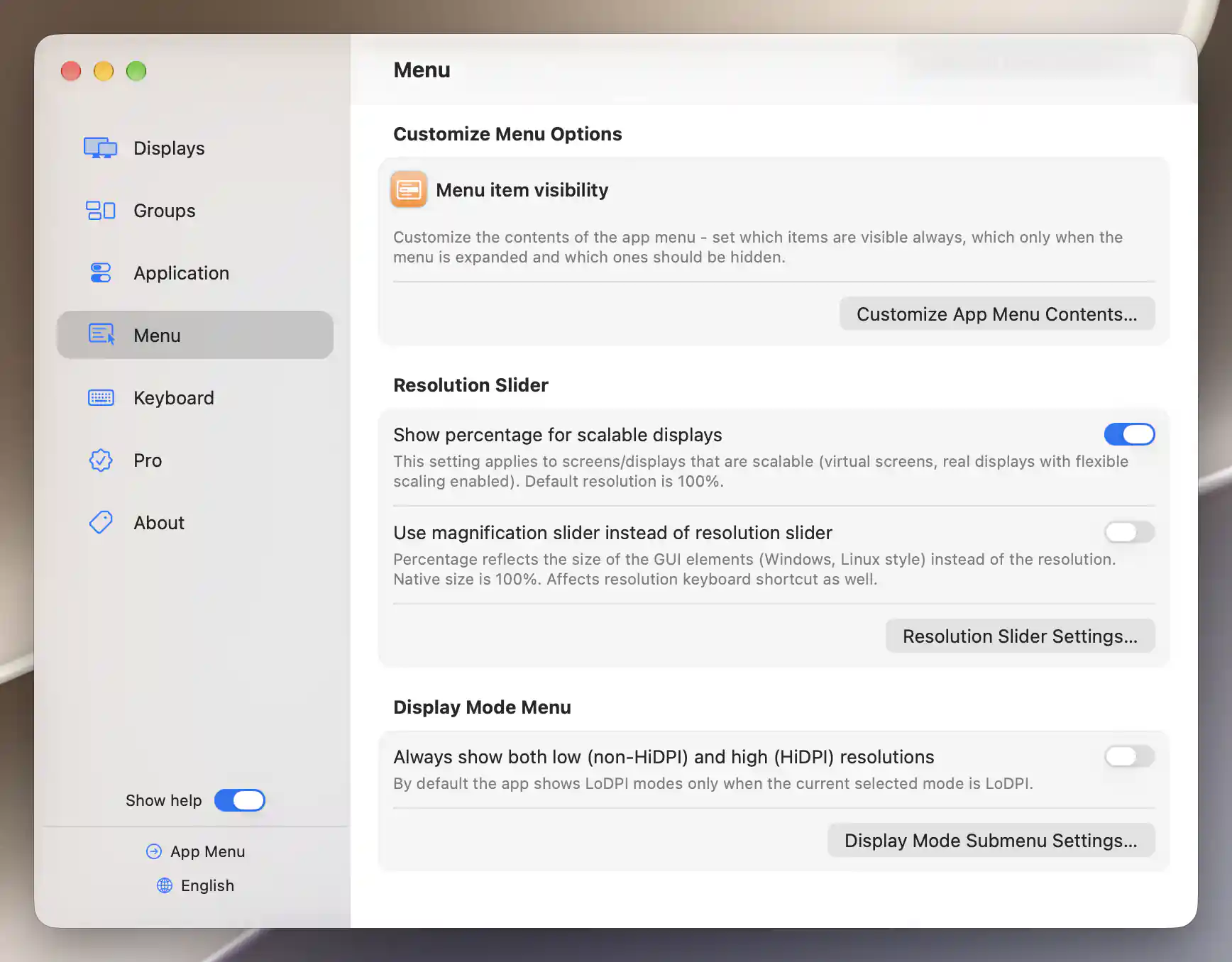Switch to the Keyboard pane
This screenshot has height=962, width=1232.
point(195,397)
